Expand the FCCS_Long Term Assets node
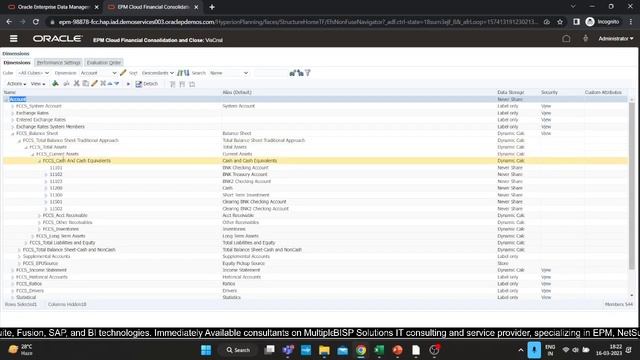This screenshot has height=360, width=640. pos(33,236)
